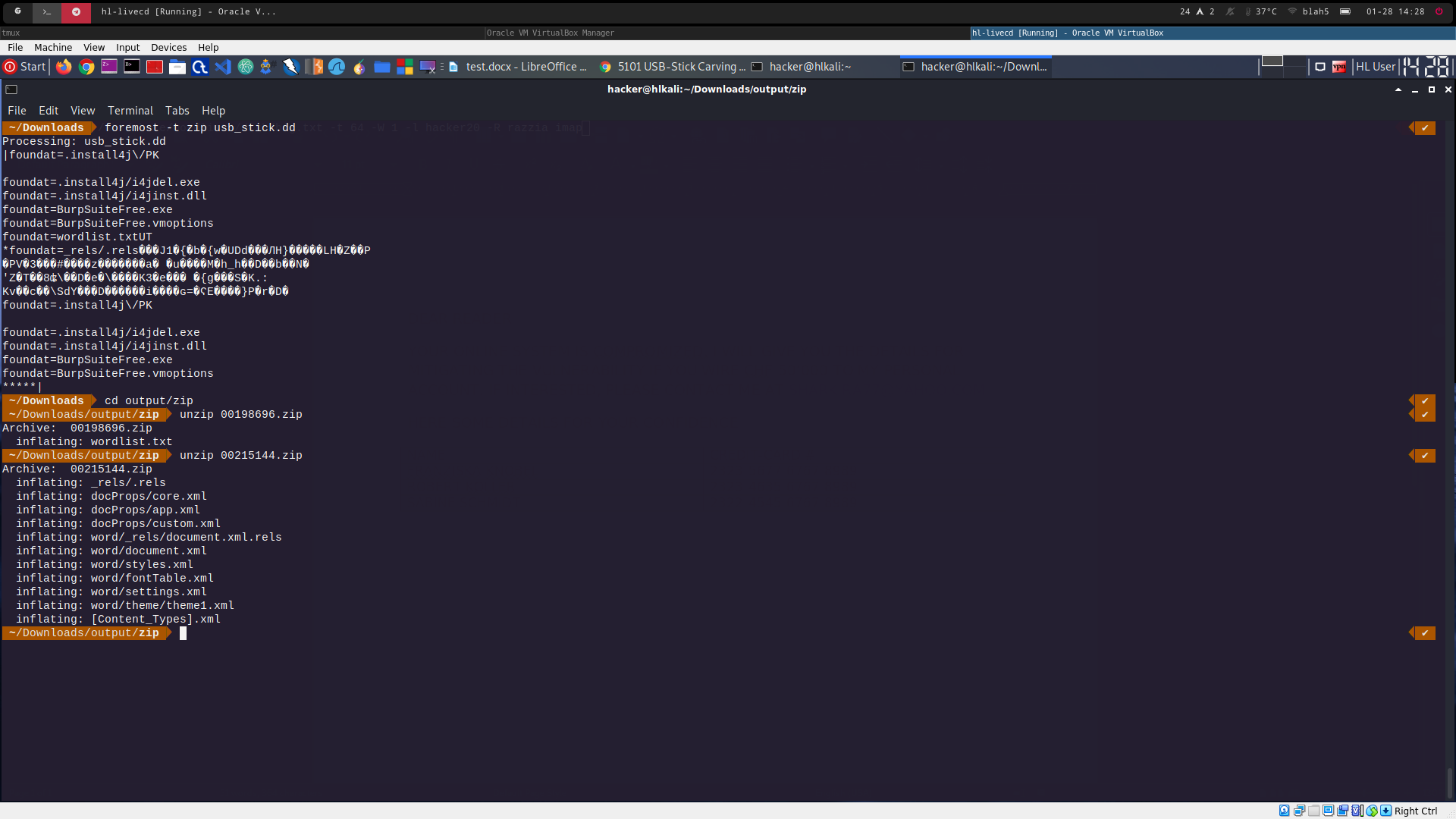1456x819 pixels.
Task: Launch Firefox from the panel
Action: 64,67
